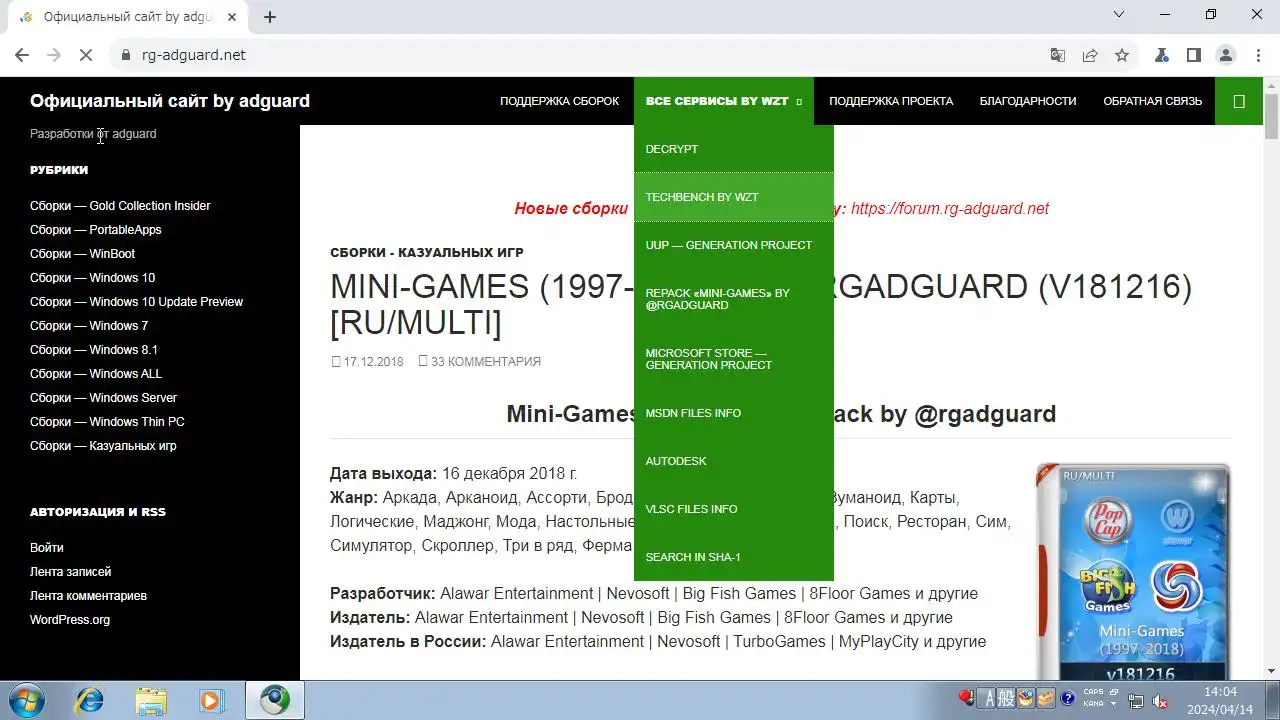The height and width of the screenshot is (720, 1280).
Task: Close the adguard site tab
Action: pos(232,17)
